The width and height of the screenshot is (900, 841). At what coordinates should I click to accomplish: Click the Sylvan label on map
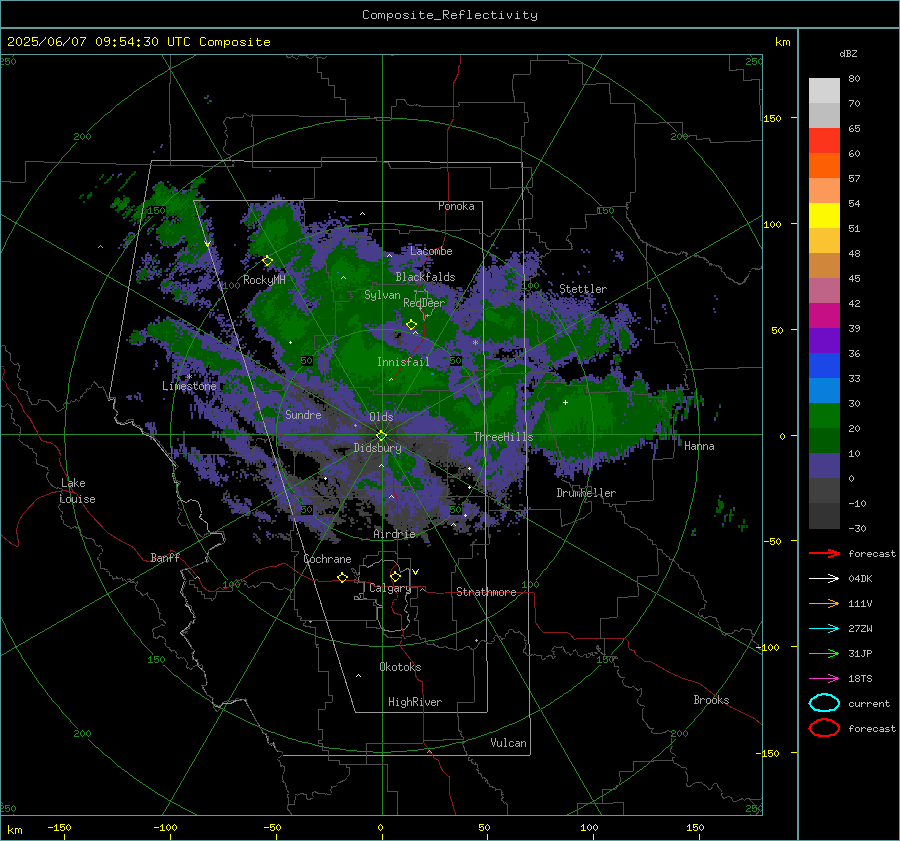[382, 295]
